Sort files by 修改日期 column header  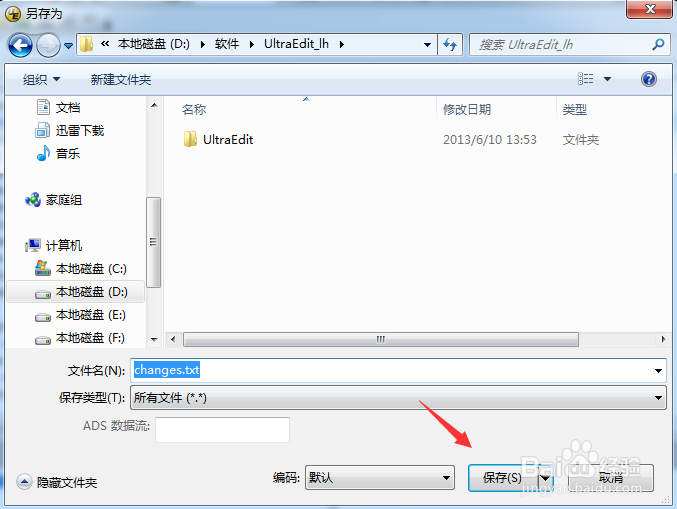[467, 110]
